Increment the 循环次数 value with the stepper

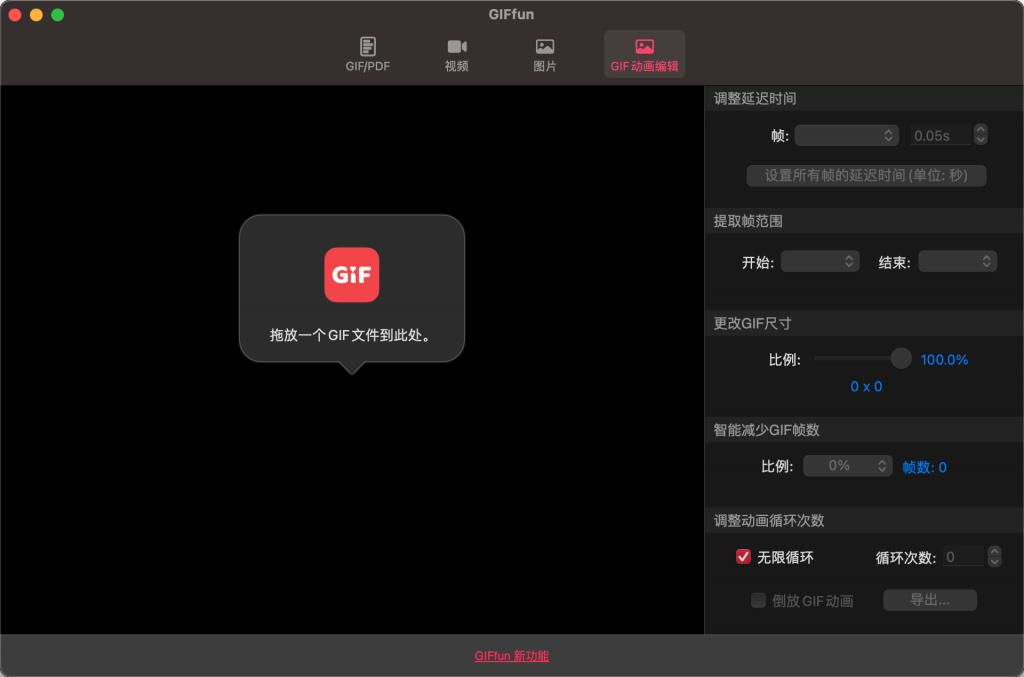click(x=993, y=552)
